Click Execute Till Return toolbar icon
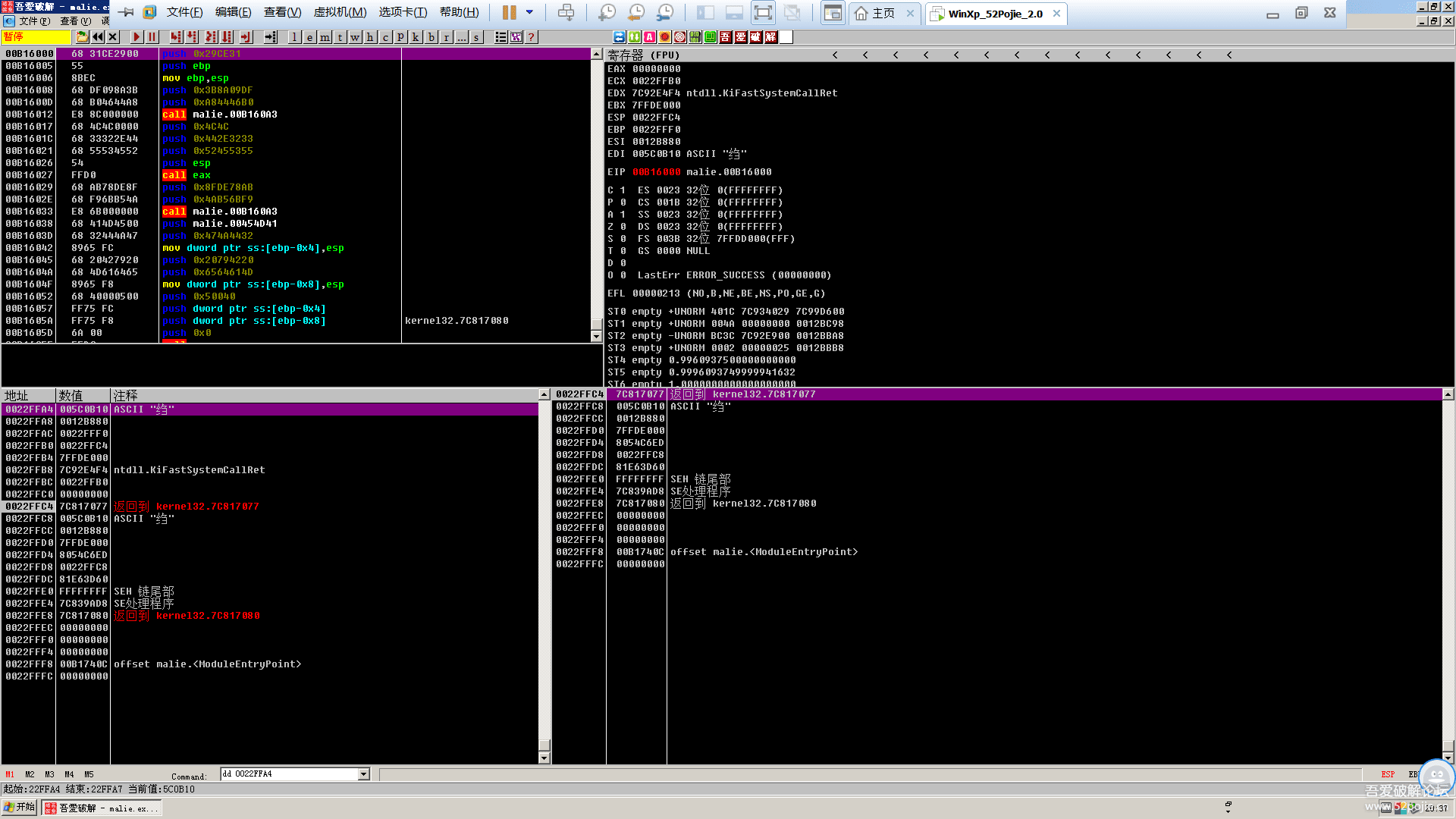Viewport: 1456px width, 819px height. point(246,37)
